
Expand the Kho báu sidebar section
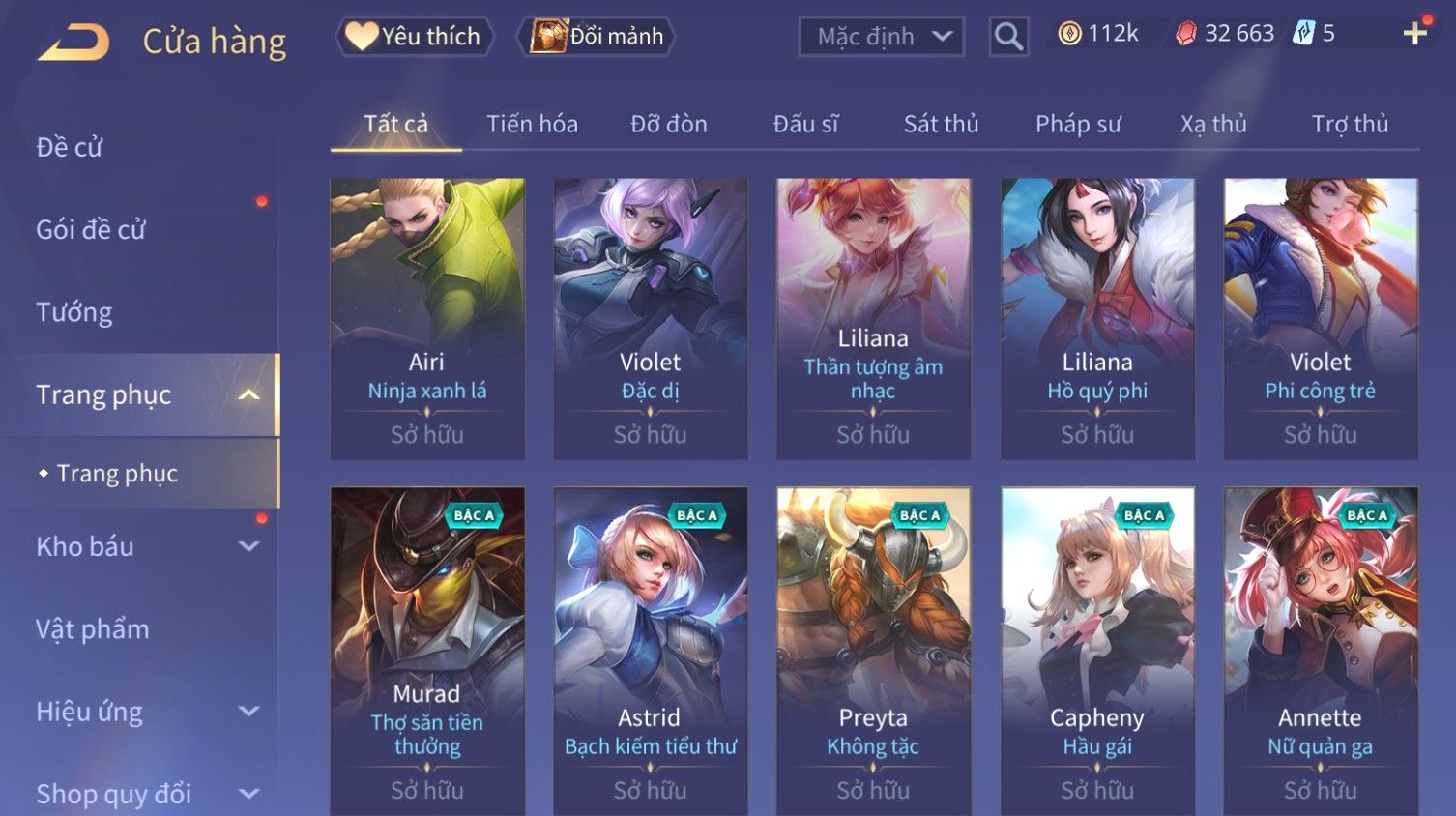[248, 546]
